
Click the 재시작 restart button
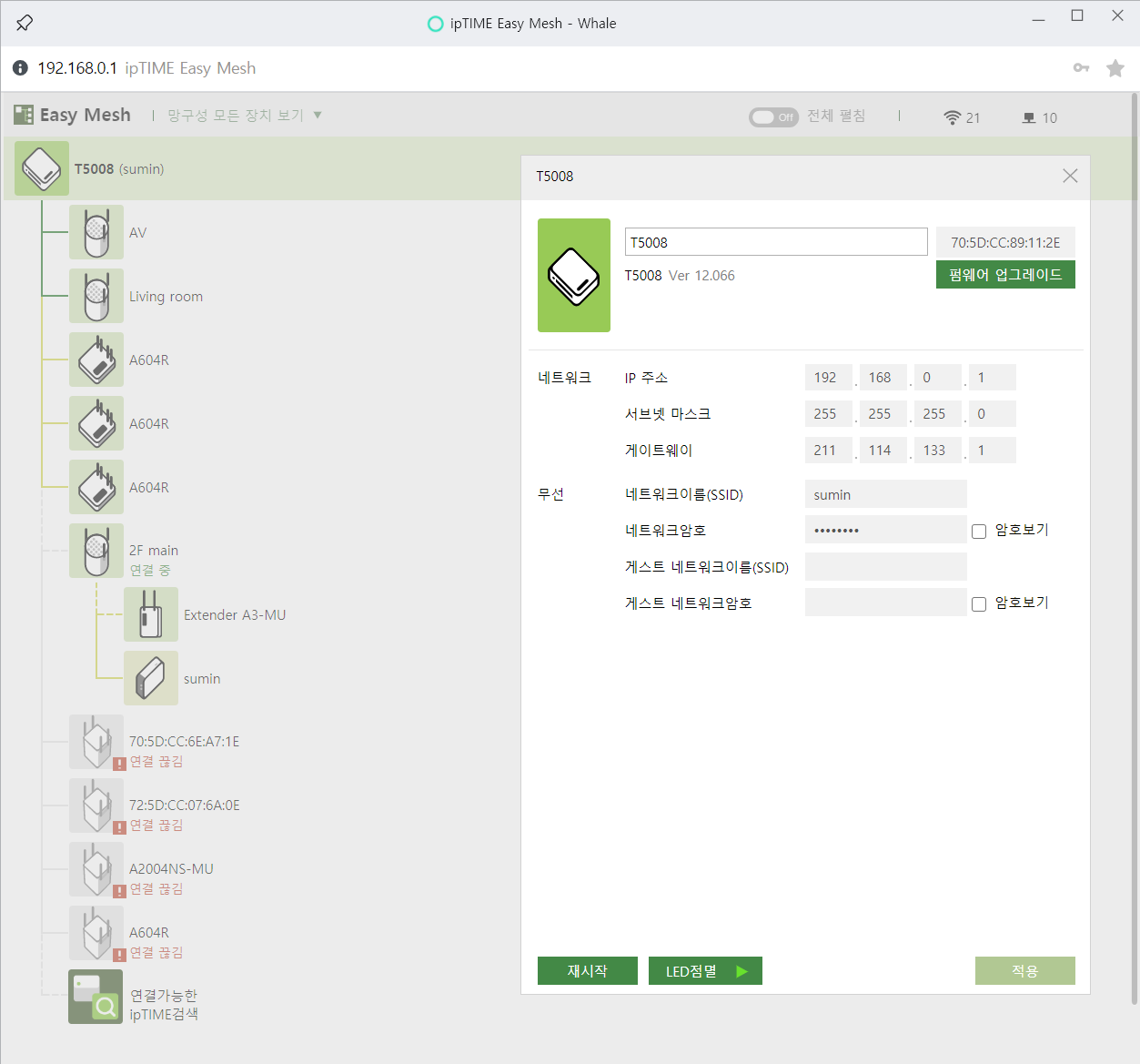coord(588,971)
